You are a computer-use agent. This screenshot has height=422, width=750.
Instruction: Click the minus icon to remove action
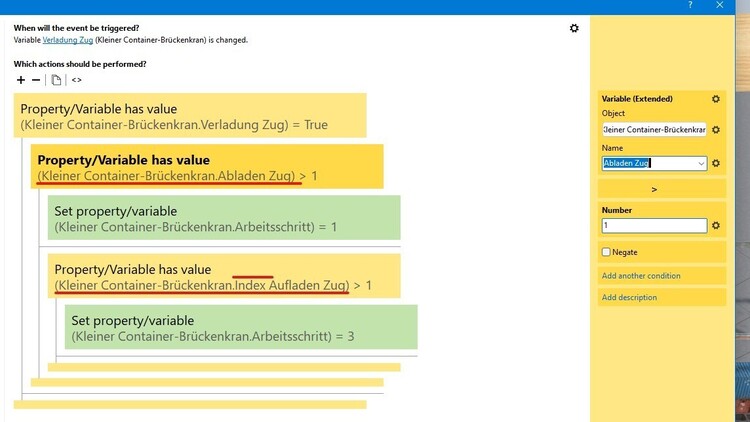[x=37, y=80]
